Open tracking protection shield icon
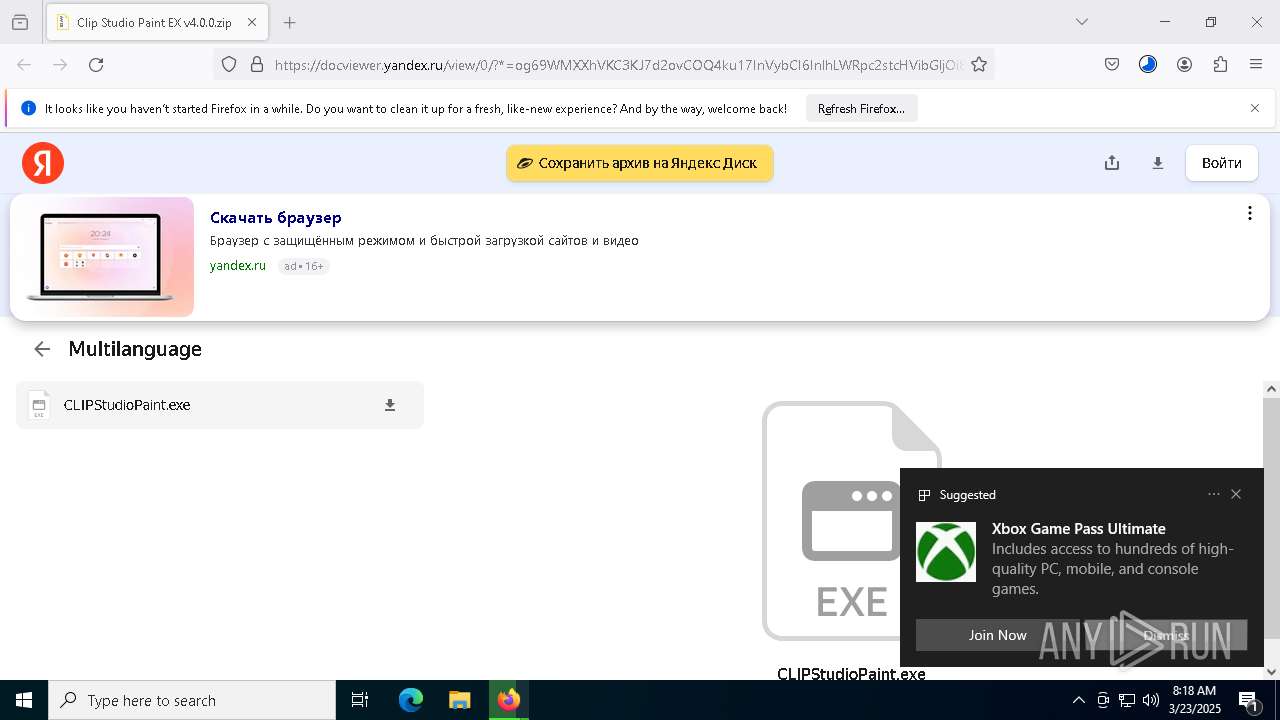 click(x=229, y=64)
